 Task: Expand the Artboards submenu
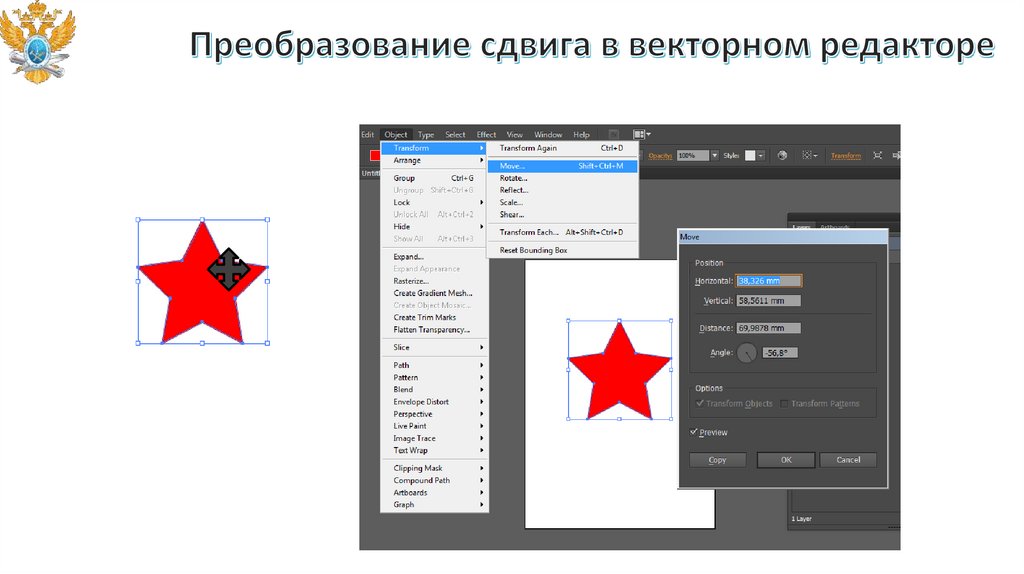click(x=434, y=492)
